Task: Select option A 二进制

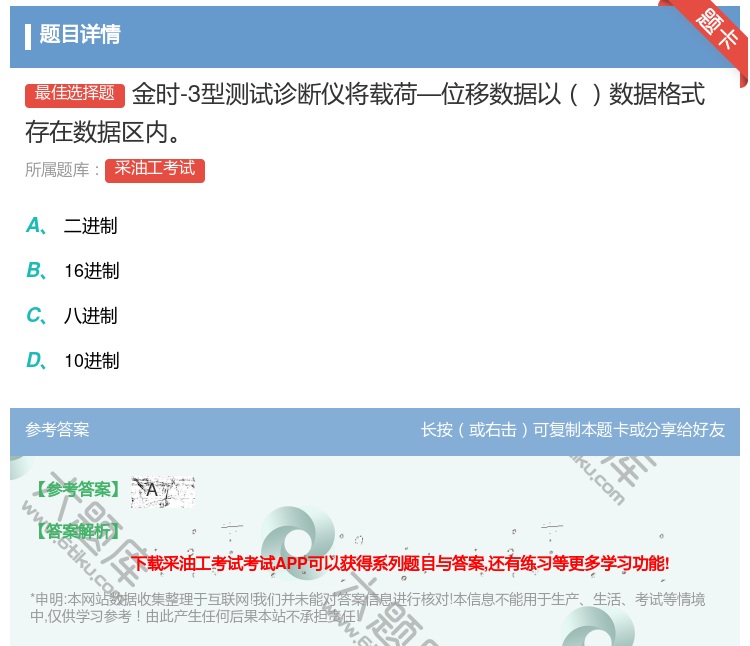Action: click(72, 225)
